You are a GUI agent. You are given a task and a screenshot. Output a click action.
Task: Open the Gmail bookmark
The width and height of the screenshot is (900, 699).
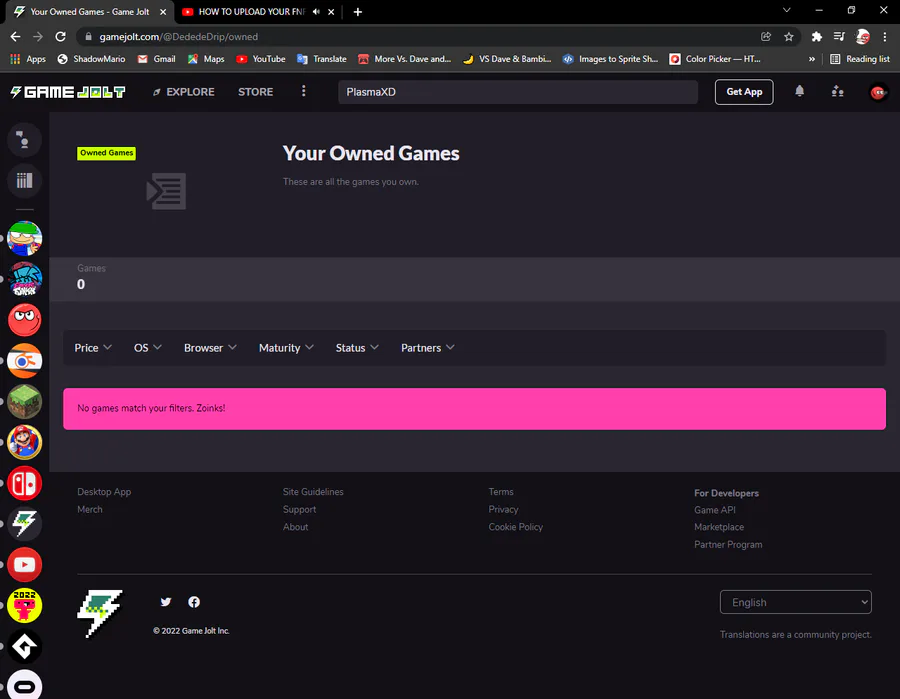[x=157, y=59]
